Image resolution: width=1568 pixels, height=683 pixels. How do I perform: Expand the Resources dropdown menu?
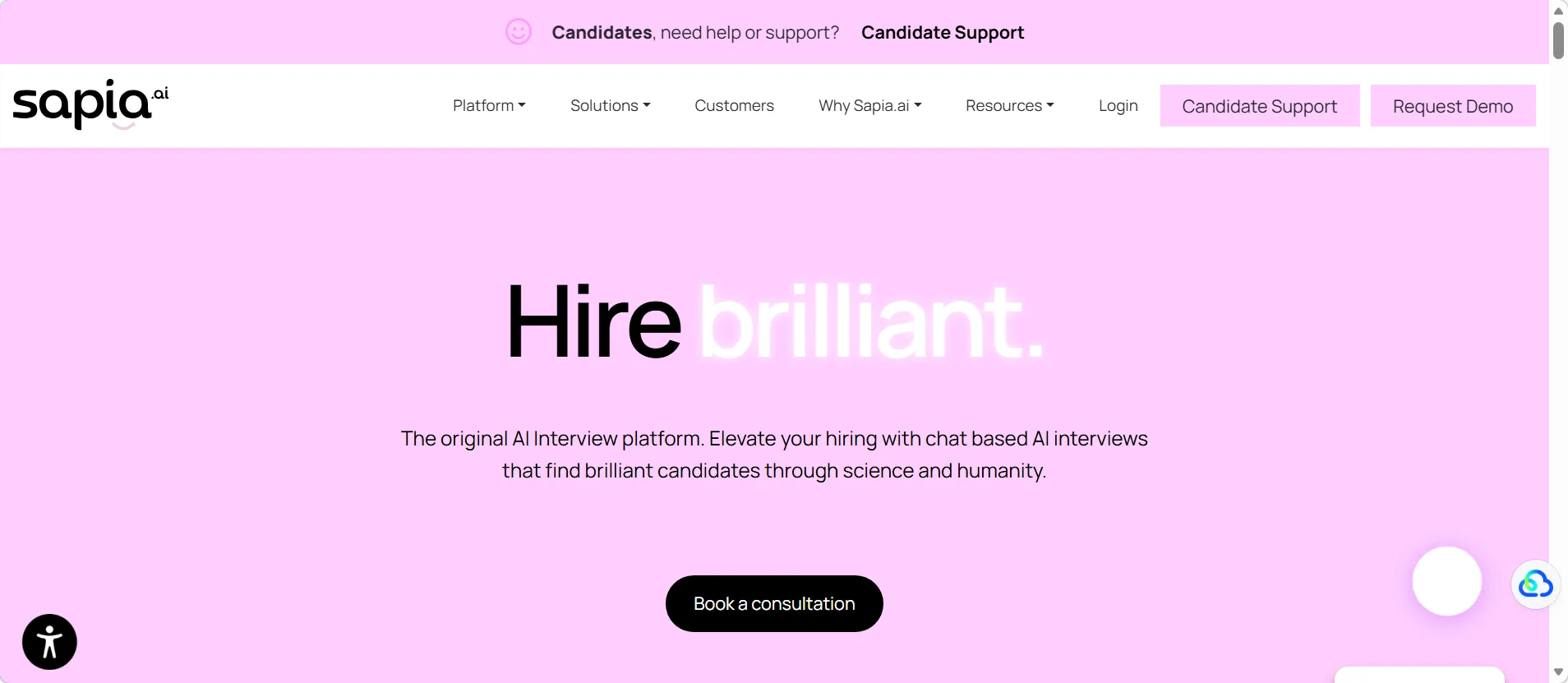[x=1009, y=105]
